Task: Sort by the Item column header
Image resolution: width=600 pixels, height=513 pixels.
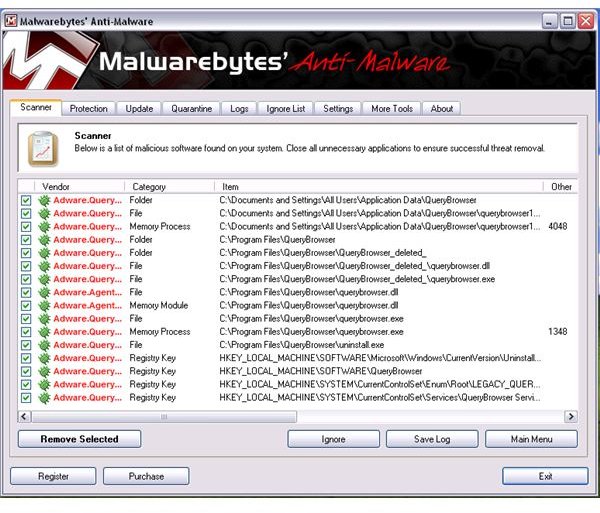Action: coord(378,187)
